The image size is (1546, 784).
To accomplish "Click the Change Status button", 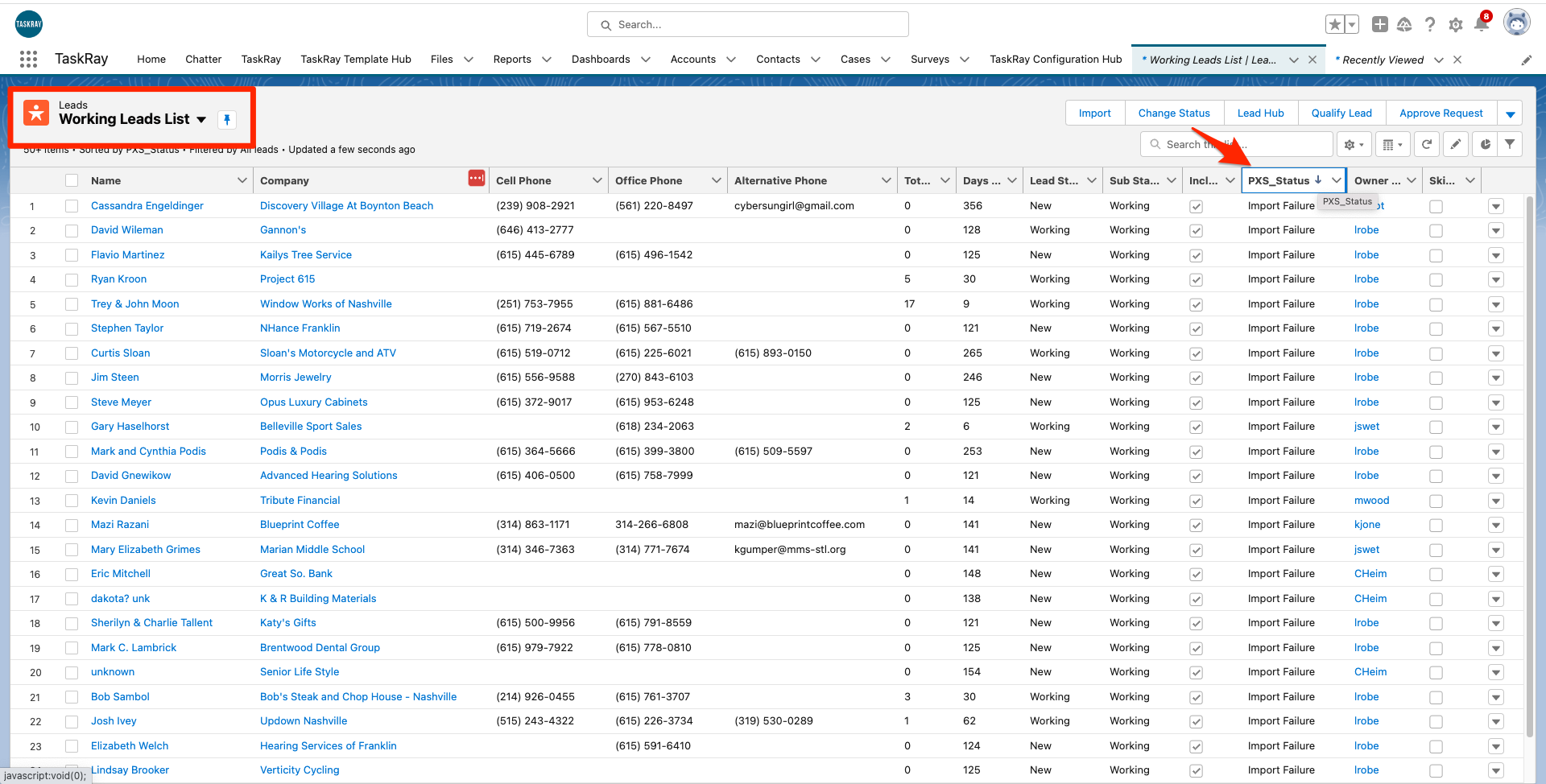I will (1173, 113).
